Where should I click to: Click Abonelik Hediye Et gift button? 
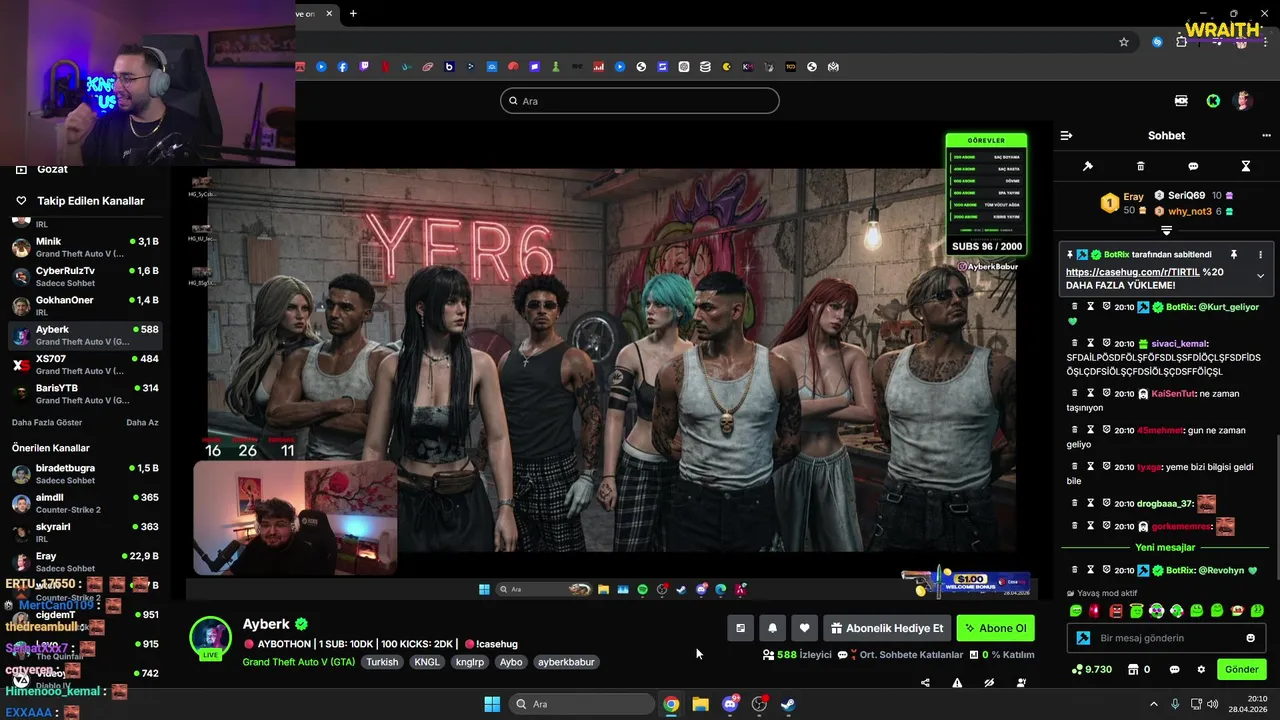[x=887, y=628]
